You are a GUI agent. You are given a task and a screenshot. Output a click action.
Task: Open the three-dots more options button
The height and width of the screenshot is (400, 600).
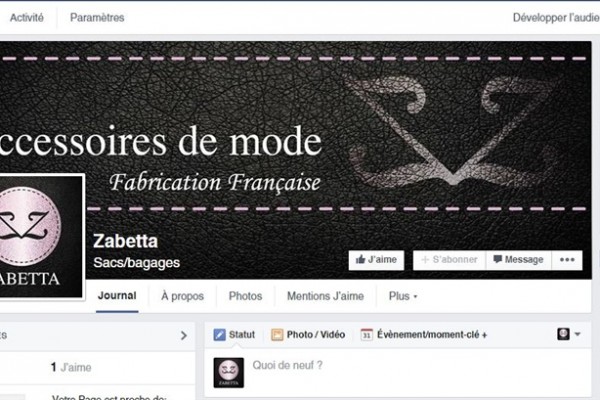tap(567, 260)
